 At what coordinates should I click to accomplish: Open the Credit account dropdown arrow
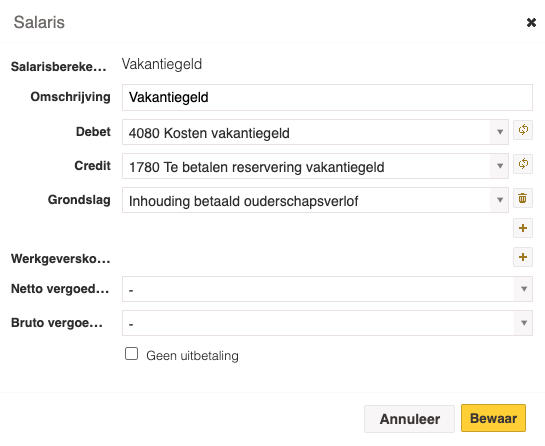[x=500, y=166]
